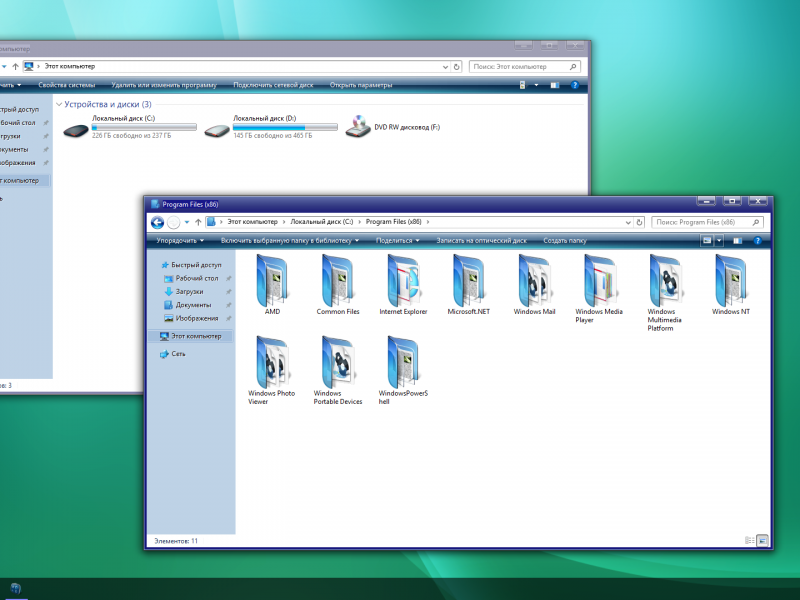
Task: Click Создать папку in toolbar
Action: tap(565, 241)
